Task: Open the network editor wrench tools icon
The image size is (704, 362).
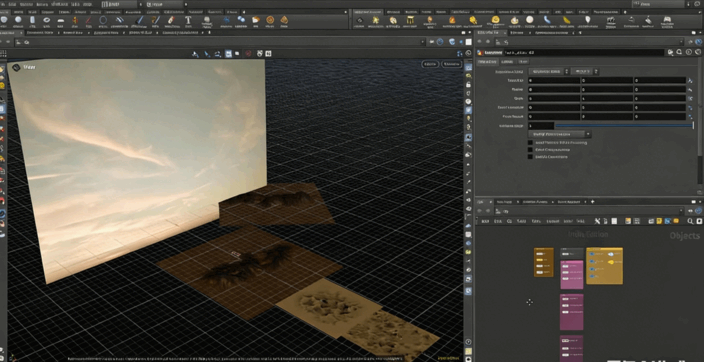Action: click(x=597, y=221)
